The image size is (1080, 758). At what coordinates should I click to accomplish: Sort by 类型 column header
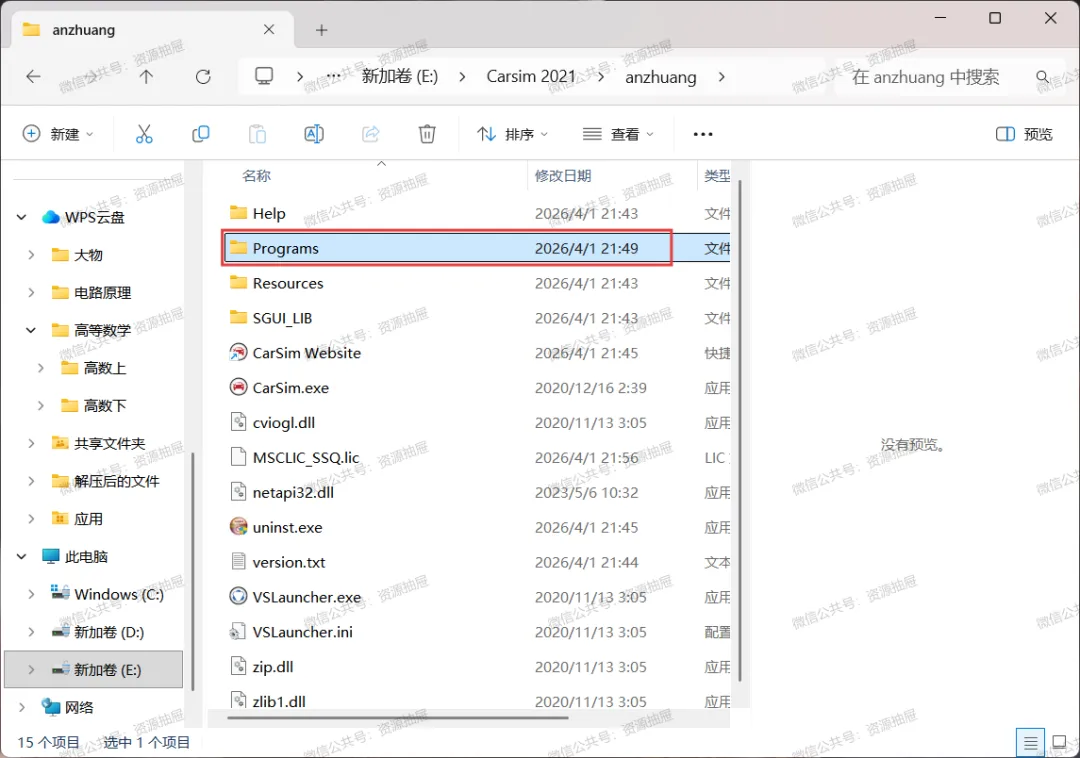(717, 176)
